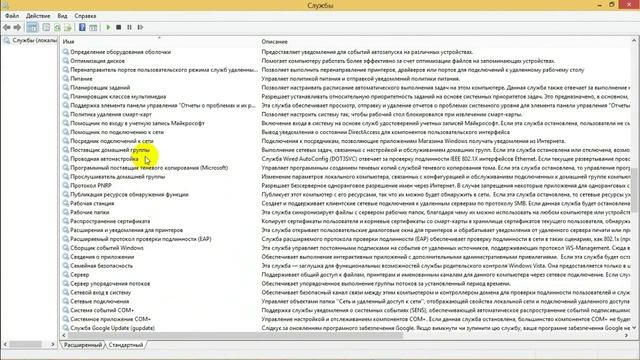Click the Back arrow toolbar icon
The image size is (640, 360).
pyautogui.click(x=7, y=27)
